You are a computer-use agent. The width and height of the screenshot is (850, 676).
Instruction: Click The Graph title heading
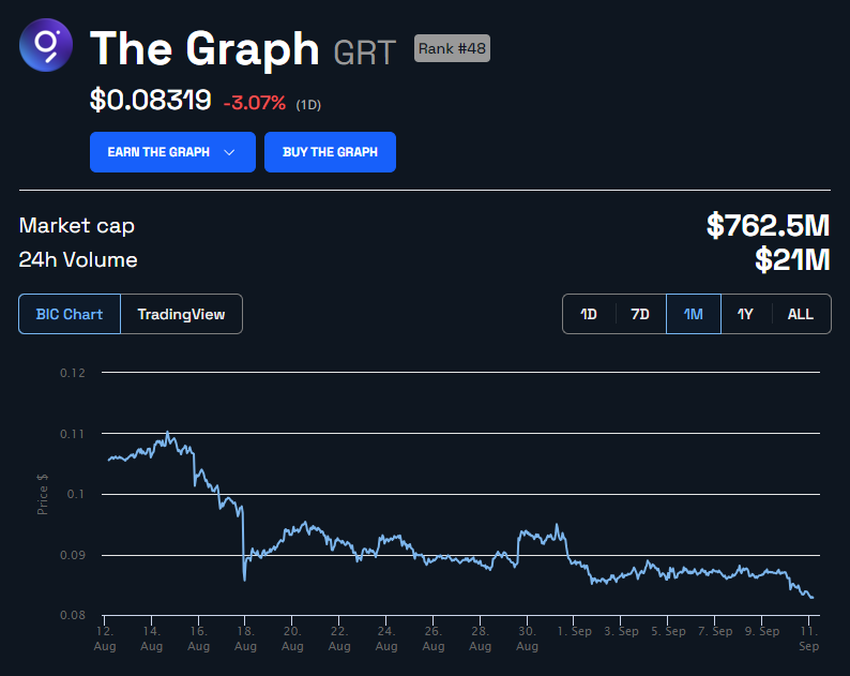tap(204, 48)
